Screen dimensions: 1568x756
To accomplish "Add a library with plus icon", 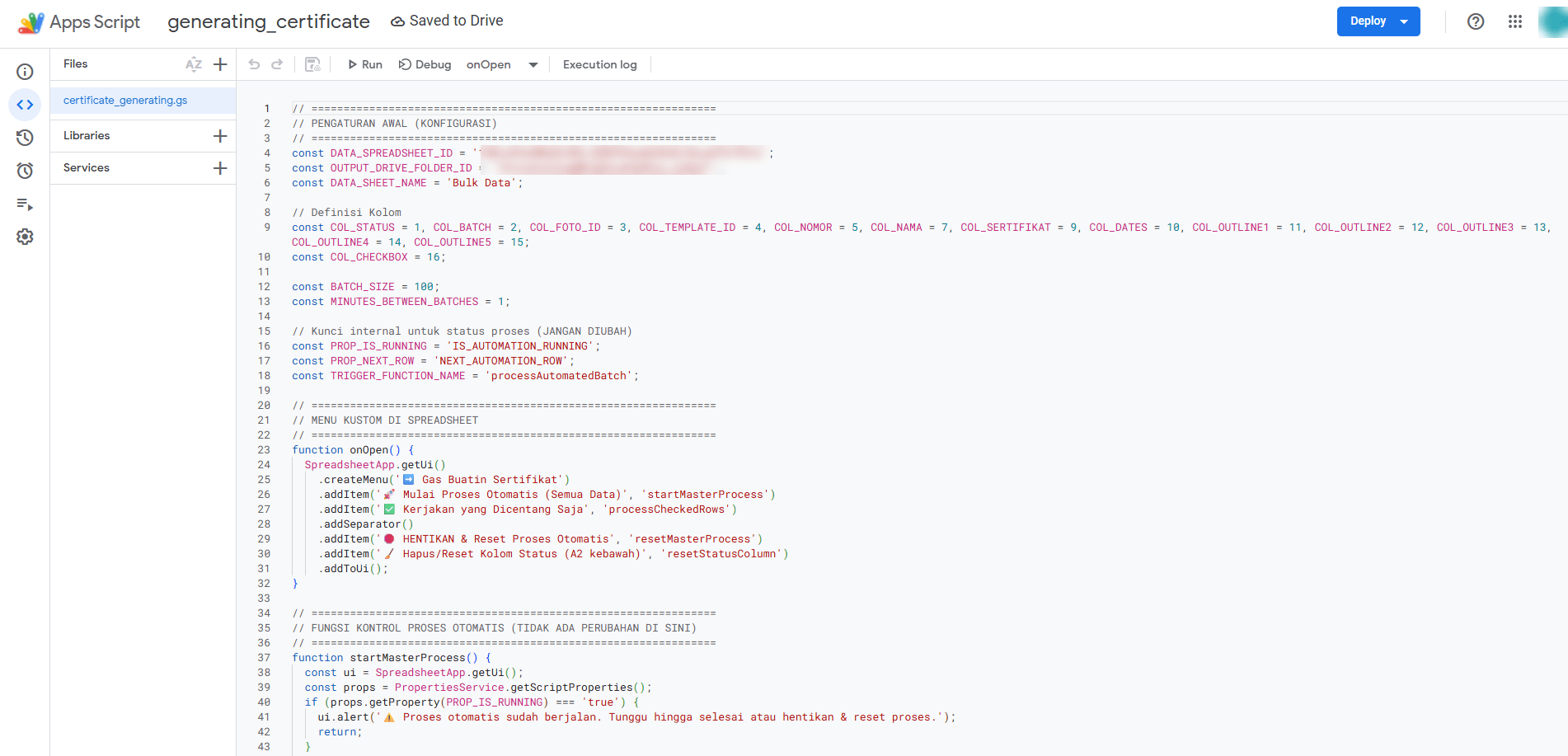I will click(x=220, y=136).
